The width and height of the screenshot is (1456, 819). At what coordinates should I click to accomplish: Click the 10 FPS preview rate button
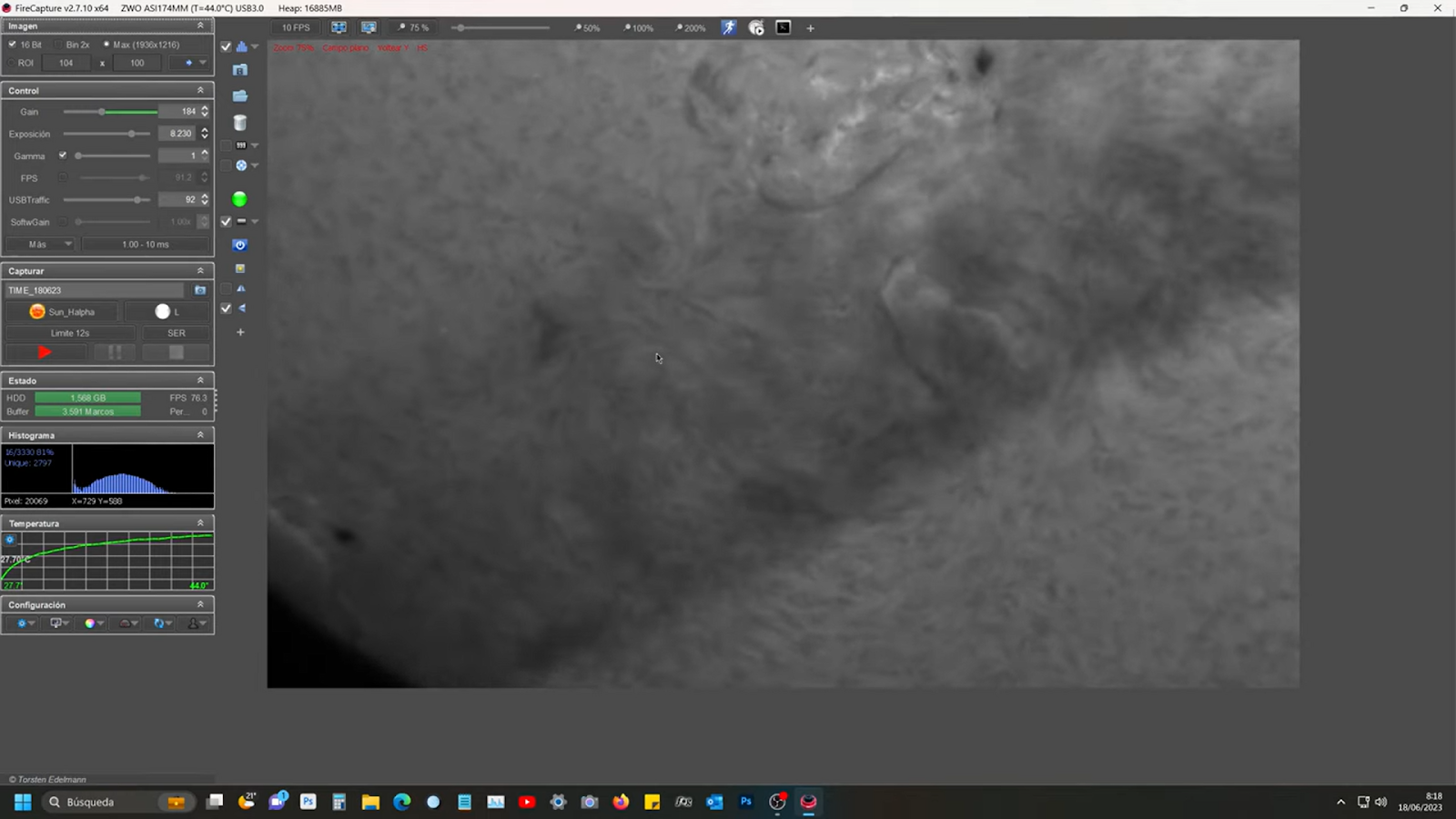pyautogui.click(x=296, y=27)
